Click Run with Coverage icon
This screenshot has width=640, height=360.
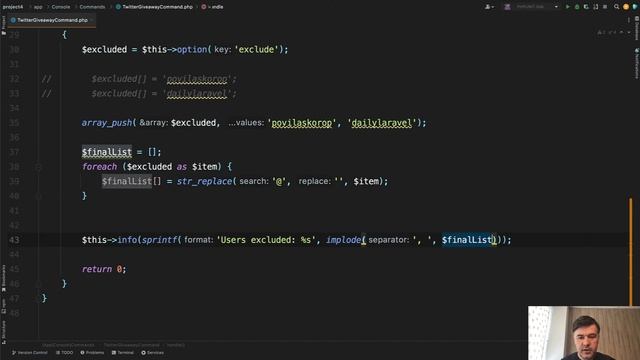coord(586,7)
